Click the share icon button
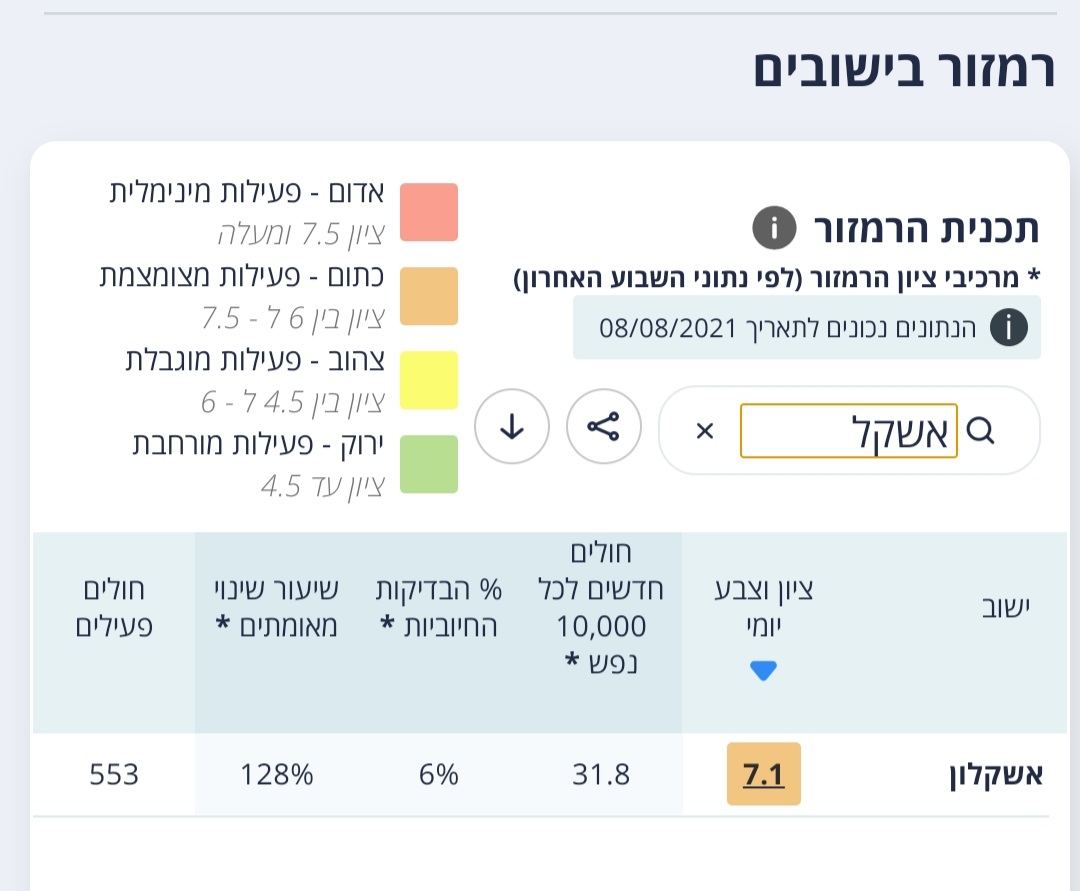1080x891 pixels. click(603, 427)
